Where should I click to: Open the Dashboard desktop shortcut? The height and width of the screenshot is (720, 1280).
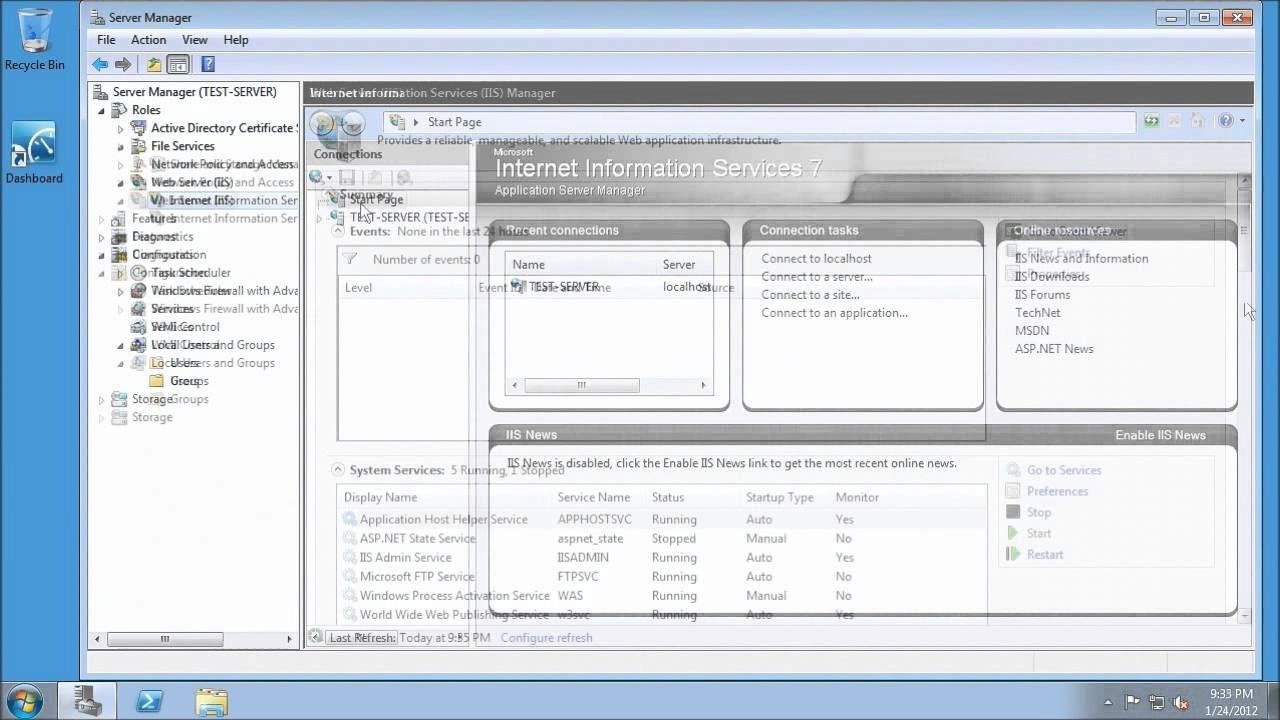tap(34, 153)
